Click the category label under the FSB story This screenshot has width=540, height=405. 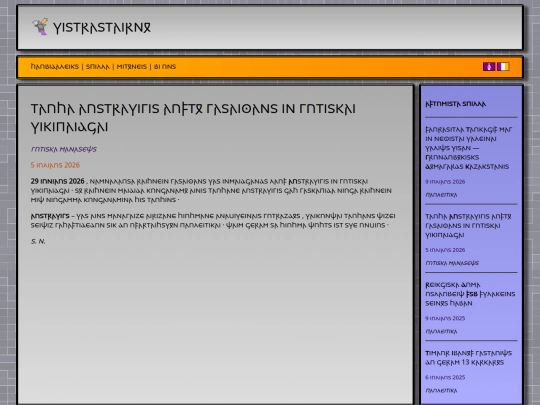[441, 332]
